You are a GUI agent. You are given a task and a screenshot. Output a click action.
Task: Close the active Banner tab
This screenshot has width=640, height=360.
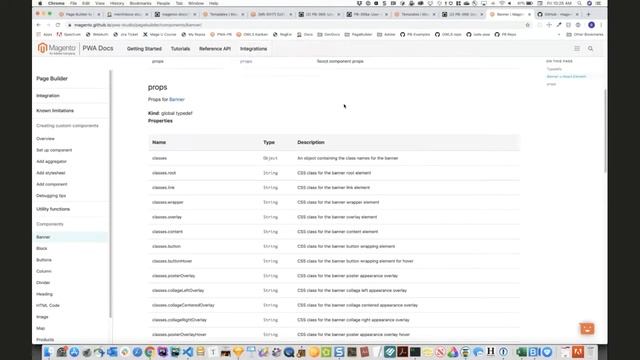pos(529,14)
